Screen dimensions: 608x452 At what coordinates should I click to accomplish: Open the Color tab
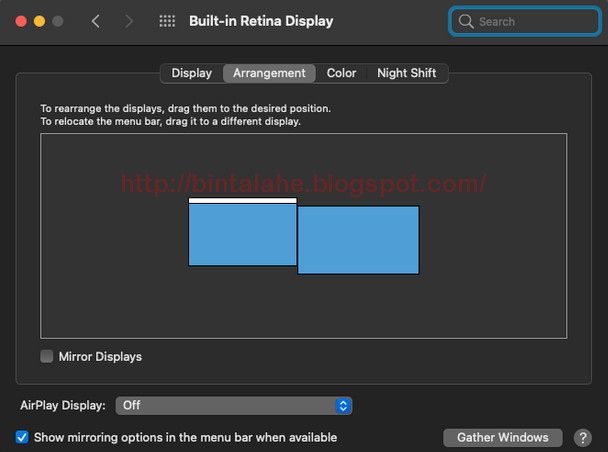(x=341, y=73)
